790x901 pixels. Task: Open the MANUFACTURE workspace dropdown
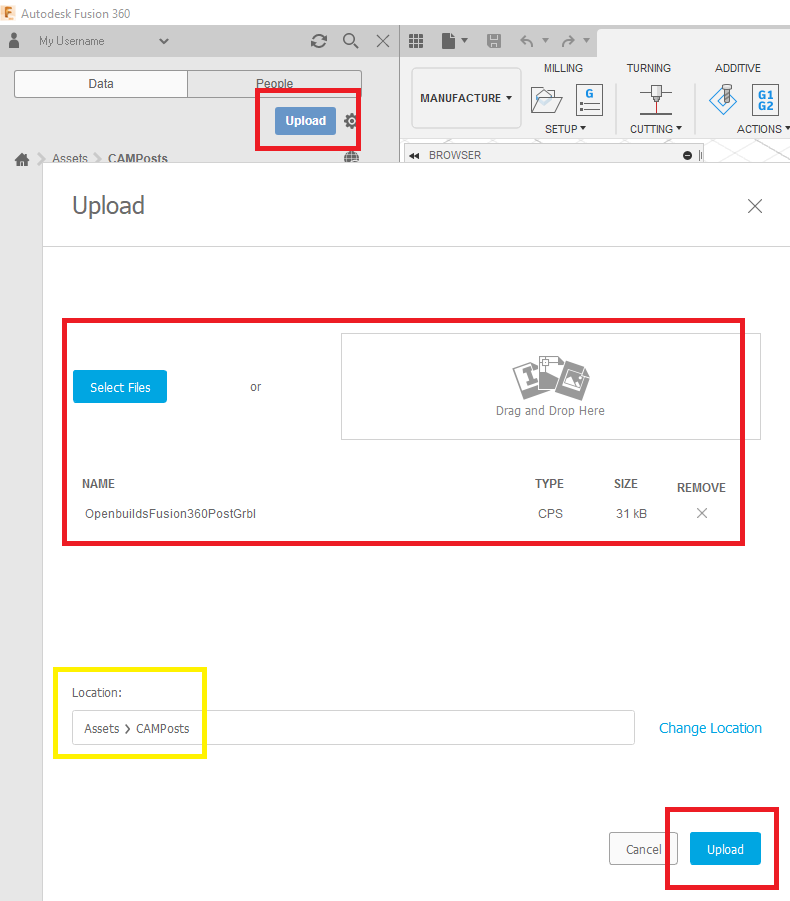pos(466,98)
